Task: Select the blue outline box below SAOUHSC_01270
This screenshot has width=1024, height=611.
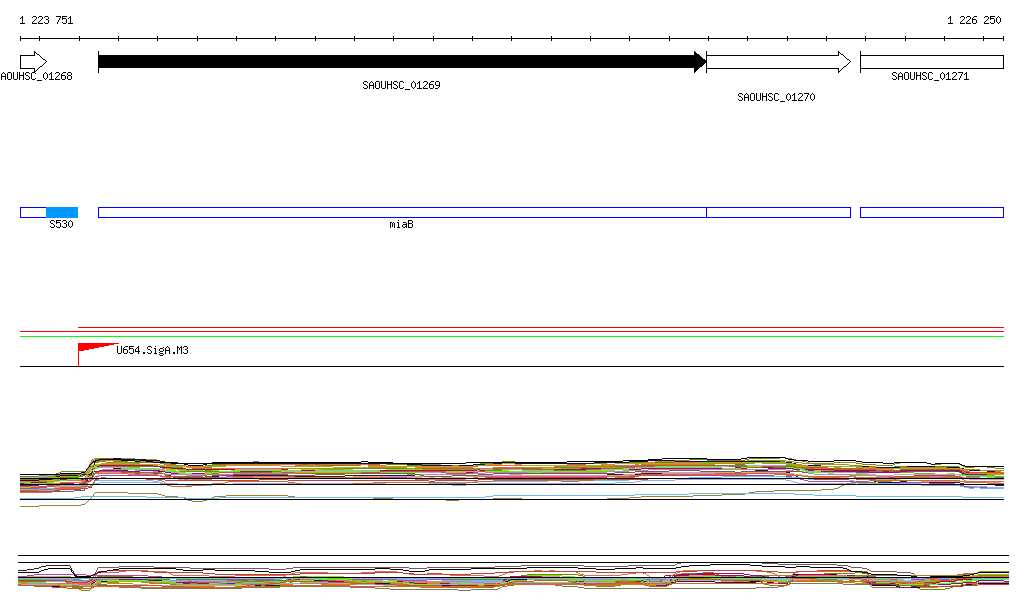Action: click(778, 212)
